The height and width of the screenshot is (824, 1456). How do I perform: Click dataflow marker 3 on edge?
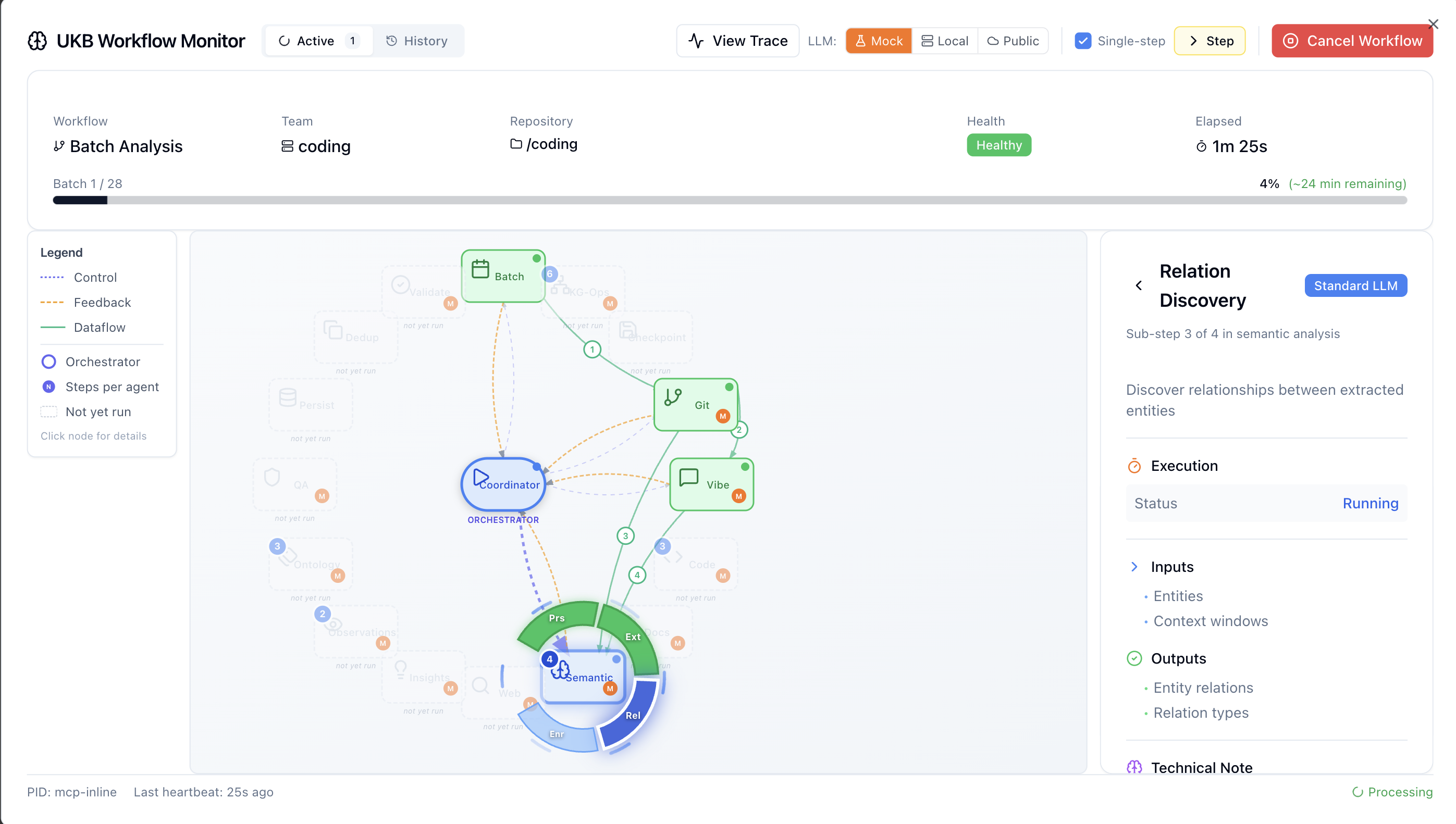[x=625, y=535]
